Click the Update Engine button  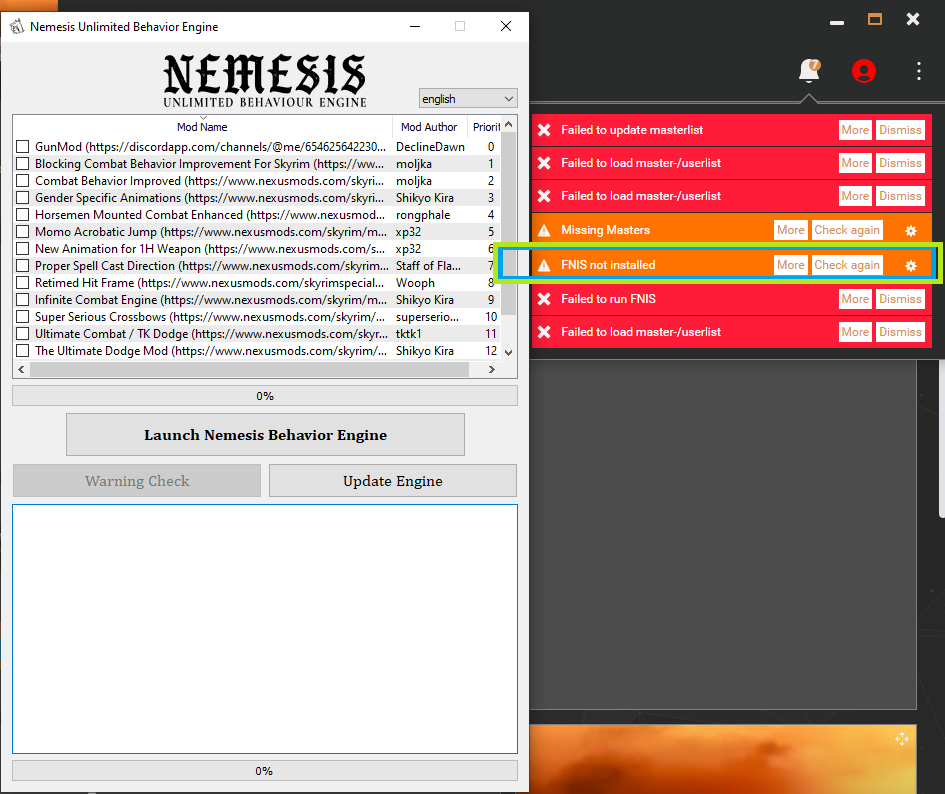(393, 480)
